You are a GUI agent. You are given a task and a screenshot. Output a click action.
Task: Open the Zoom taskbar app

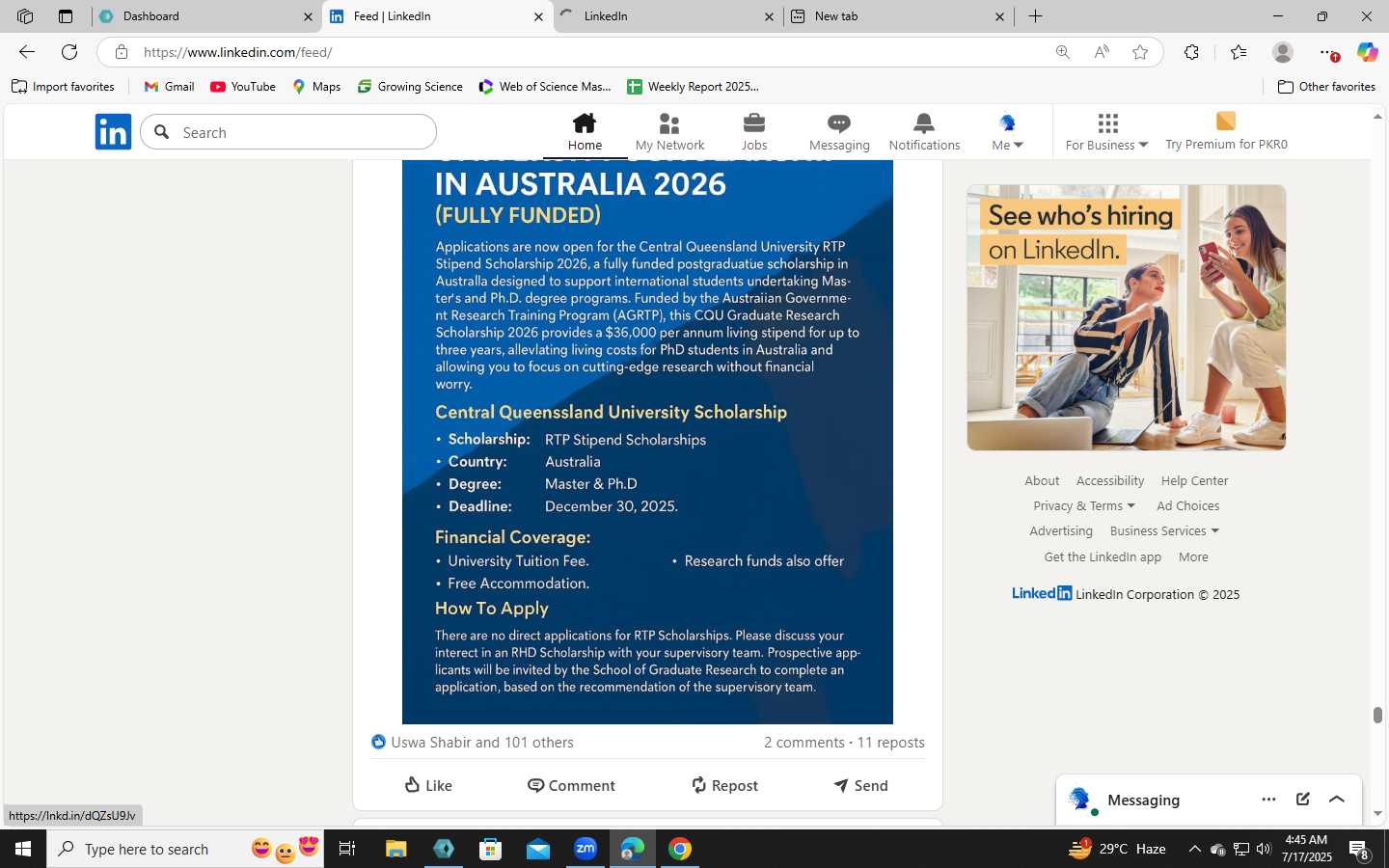586,849
